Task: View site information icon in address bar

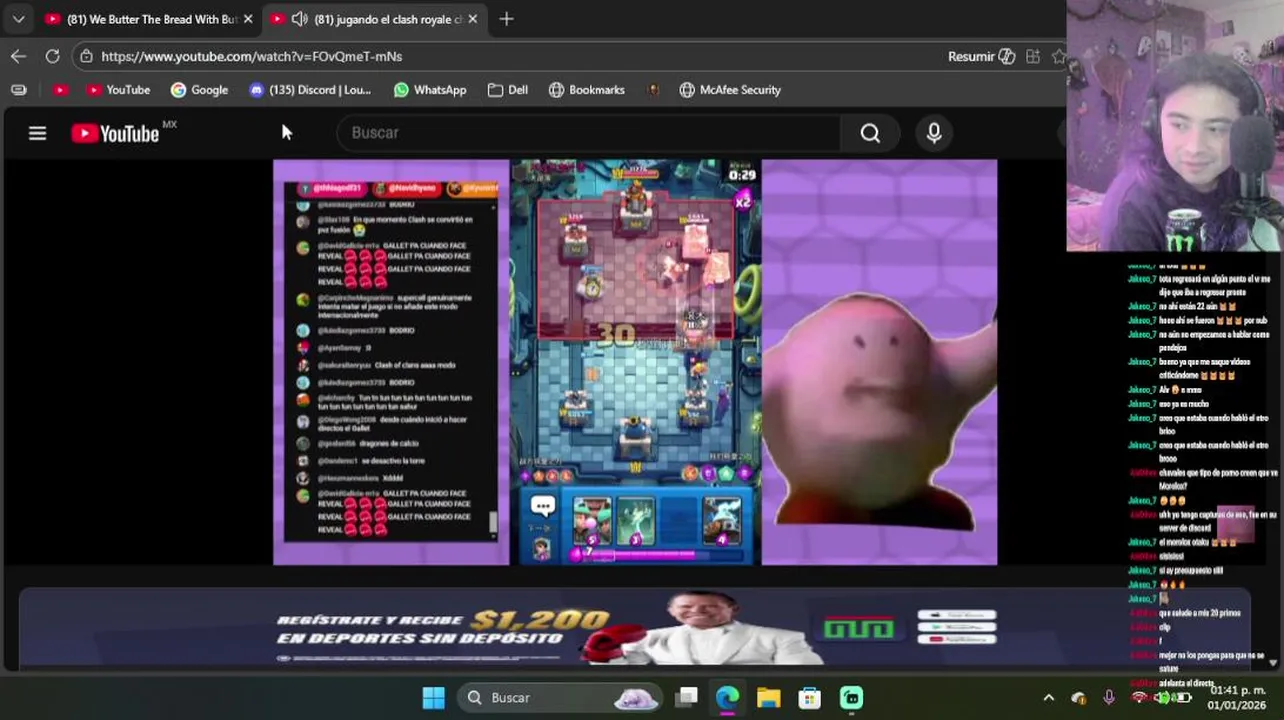Action: click(86, 56)
